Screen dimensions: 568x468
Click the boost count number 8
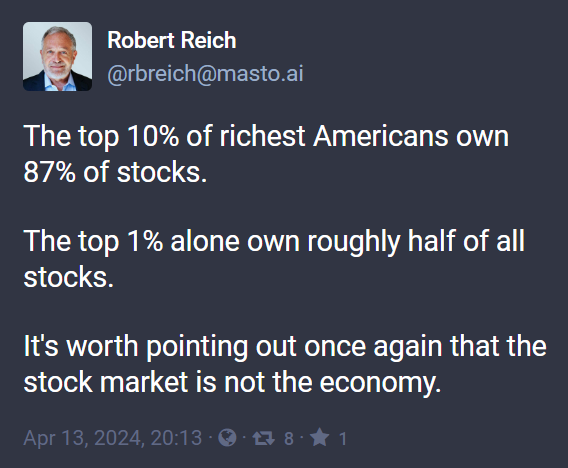tap(289, 439)
